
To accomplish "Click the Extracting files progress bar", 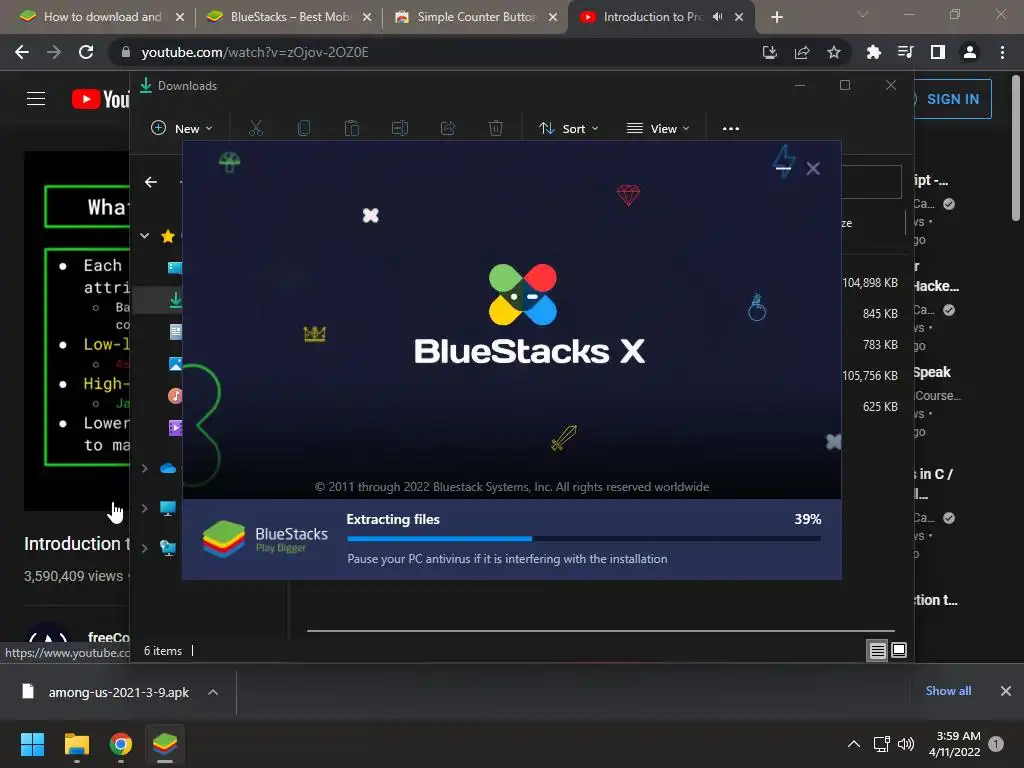I will [584, 539].
